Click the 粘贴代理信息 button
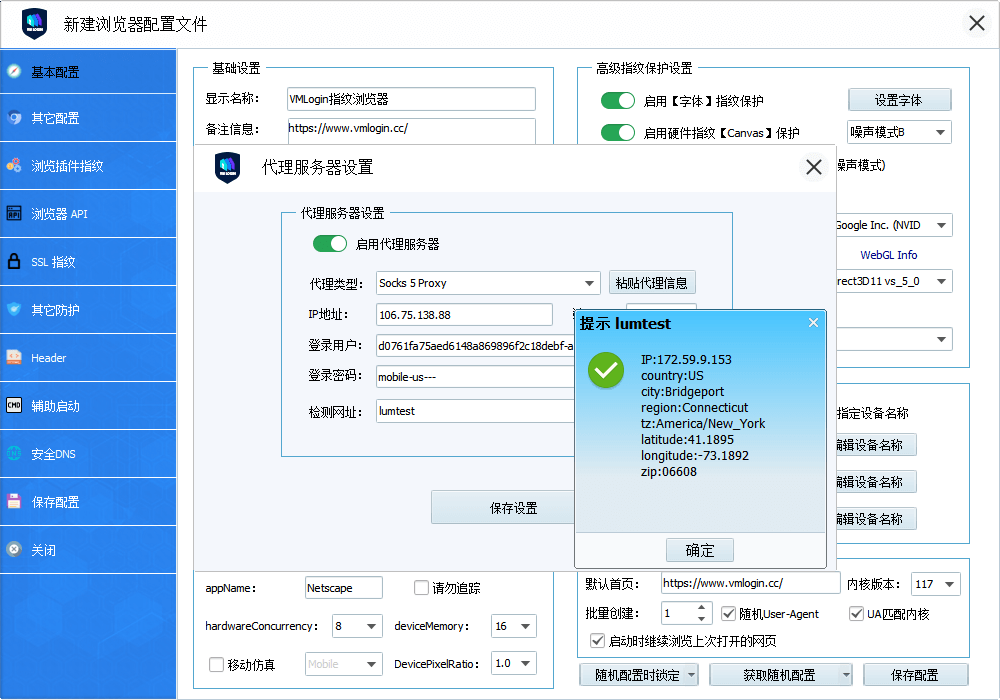The height and width of the screenshot is (700, 1000). click(652, 282)
